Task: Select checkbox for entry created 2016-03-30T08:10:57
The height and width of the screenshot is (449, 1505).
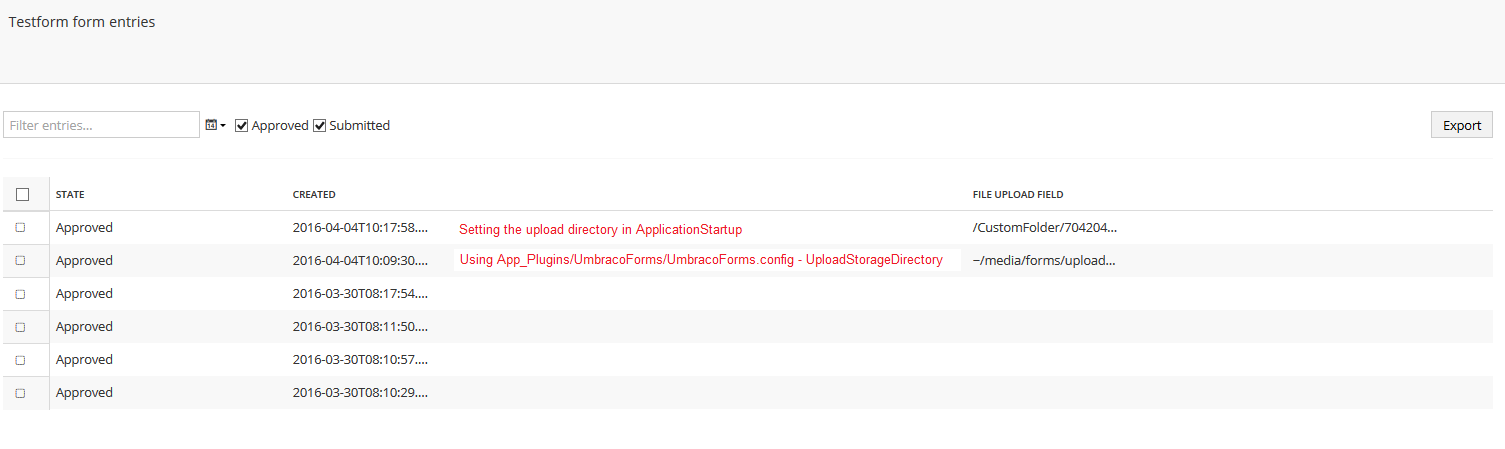Action: click(x=20, y=359)
